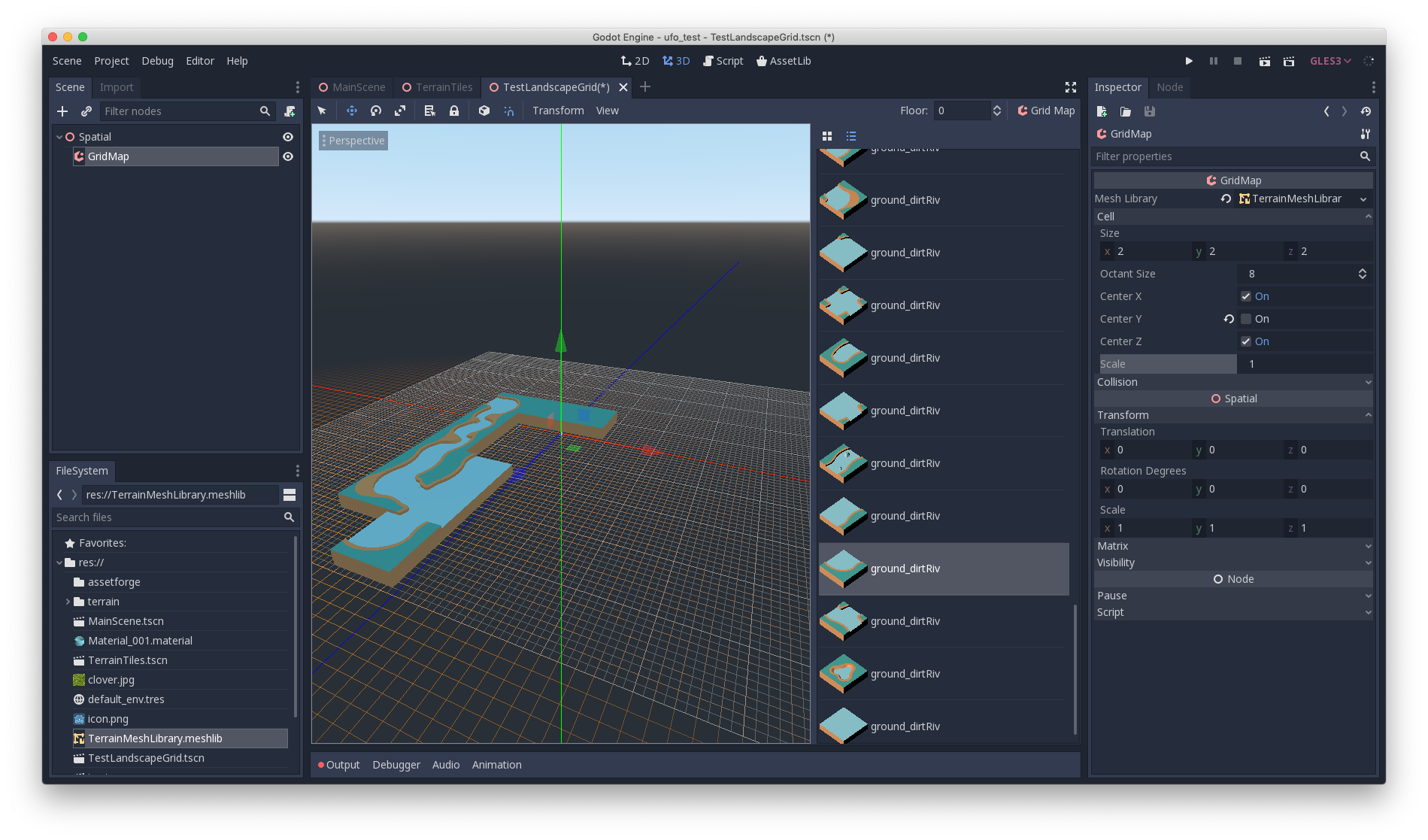This screenshot has width=1428, height=840.
Task: Click the mesh palette scrollbar
Action: (1075, 669)
